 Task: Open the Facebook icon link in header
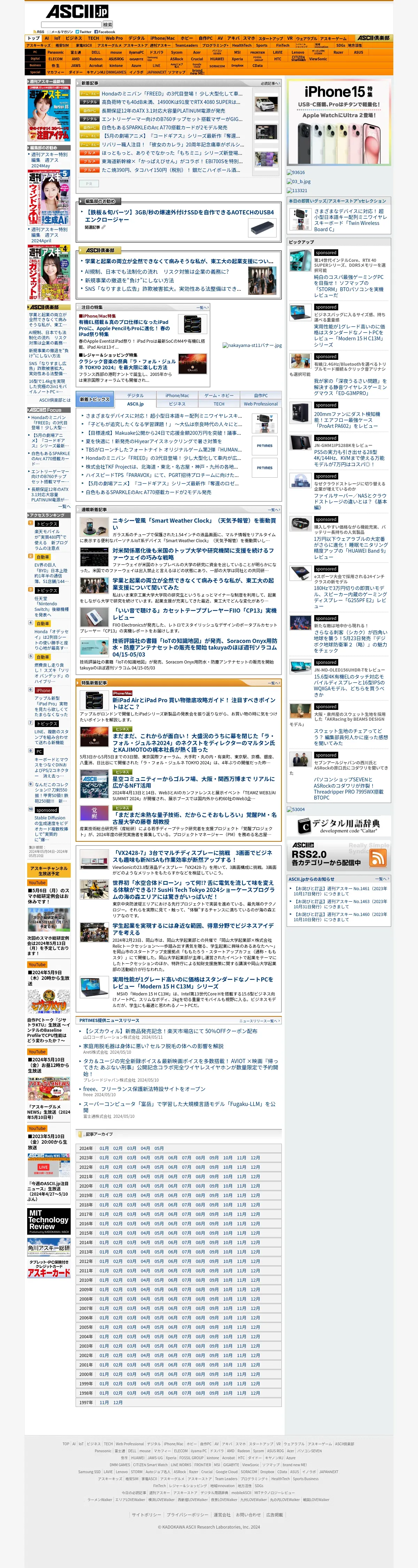click(104, 32)
